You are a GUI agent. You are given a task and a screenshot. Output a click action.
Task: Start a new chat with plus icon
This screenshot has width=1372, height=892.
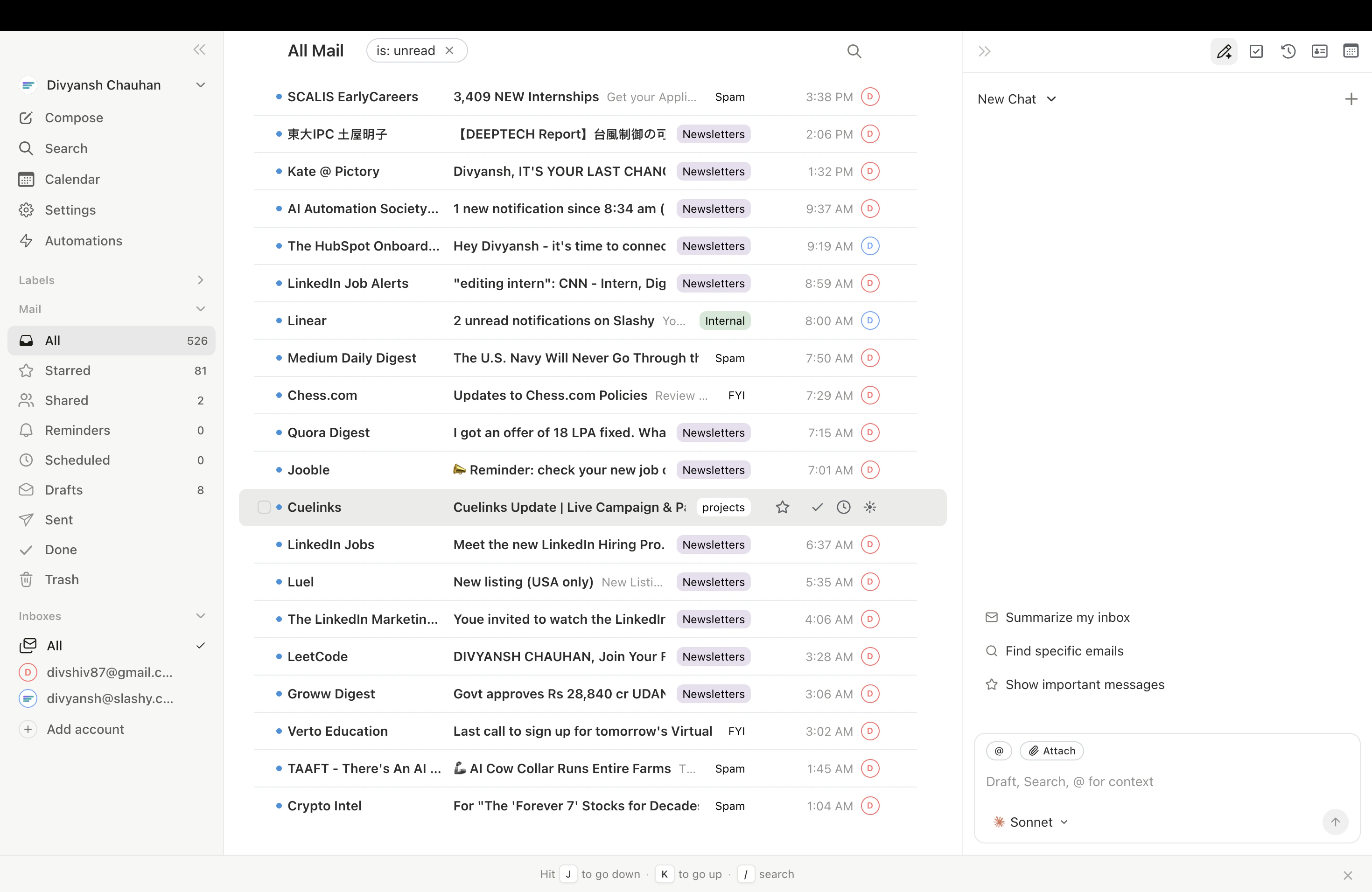pyautogui.click(x=1351, y=99)
